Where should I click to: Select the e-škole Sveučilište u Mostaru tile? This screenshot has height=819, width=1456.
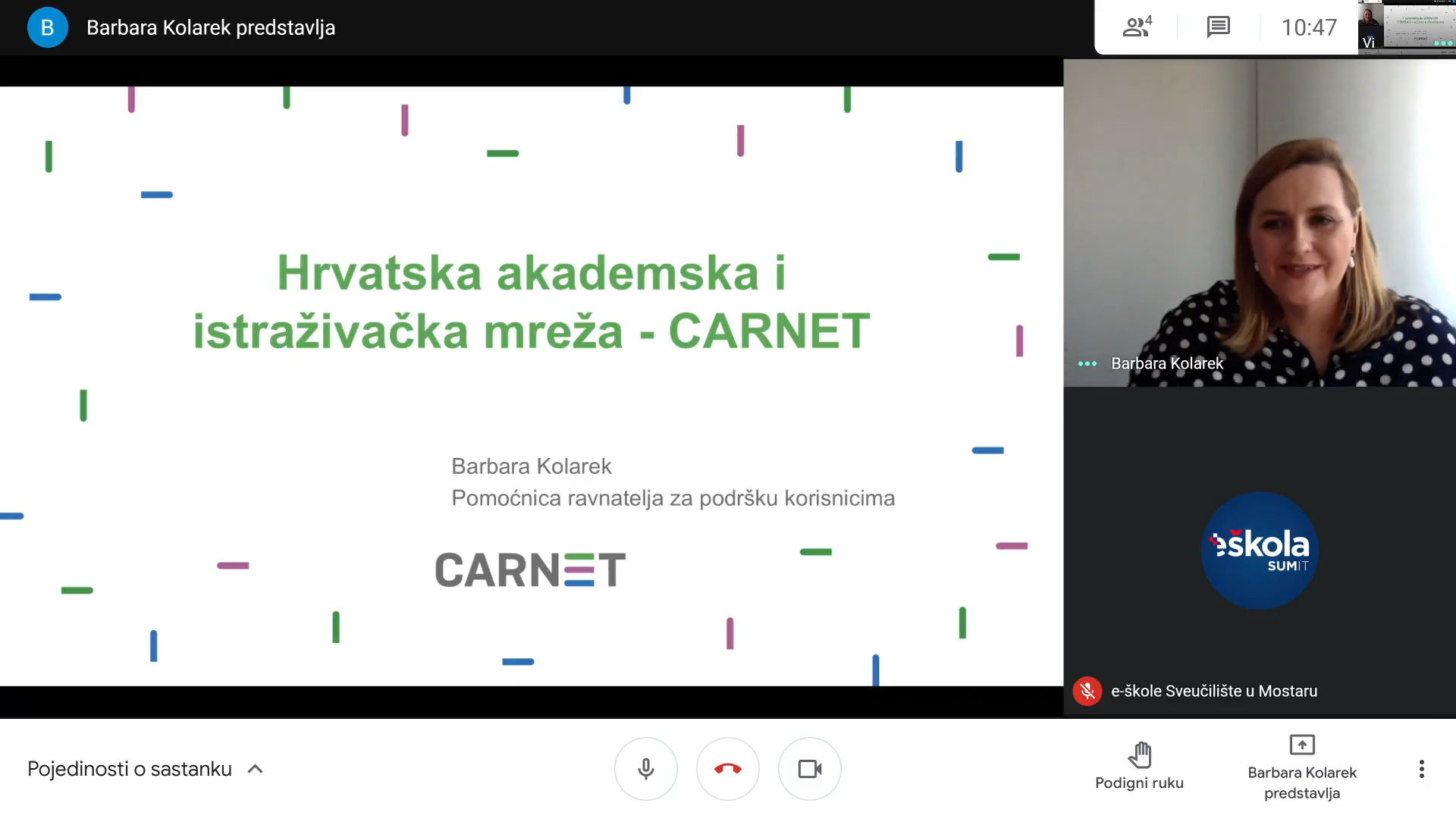click(x=1260, y=551)
